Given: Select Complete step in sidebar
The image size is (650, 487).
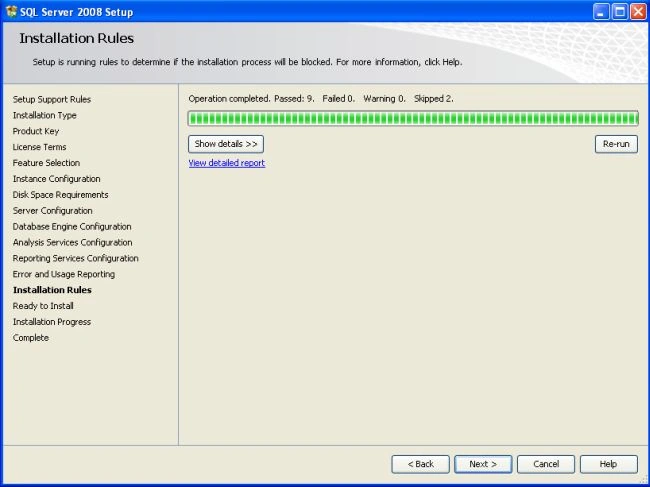Looking at the screenshot, I should [31, 338].
